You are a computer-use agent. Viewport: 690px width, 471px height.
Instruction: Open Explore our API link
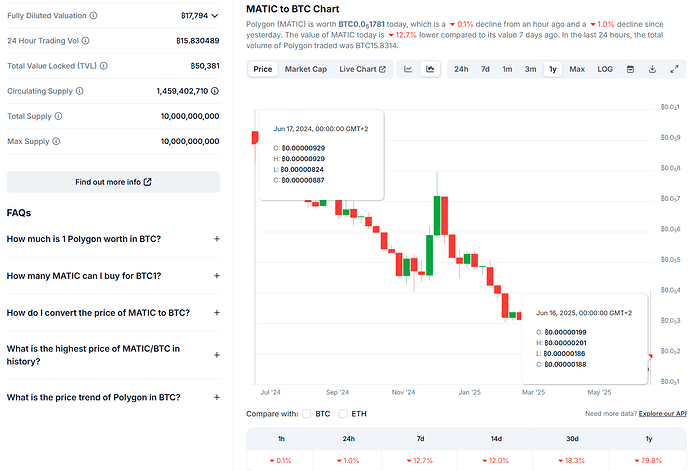pyautogui.click(x=662, y=414)
